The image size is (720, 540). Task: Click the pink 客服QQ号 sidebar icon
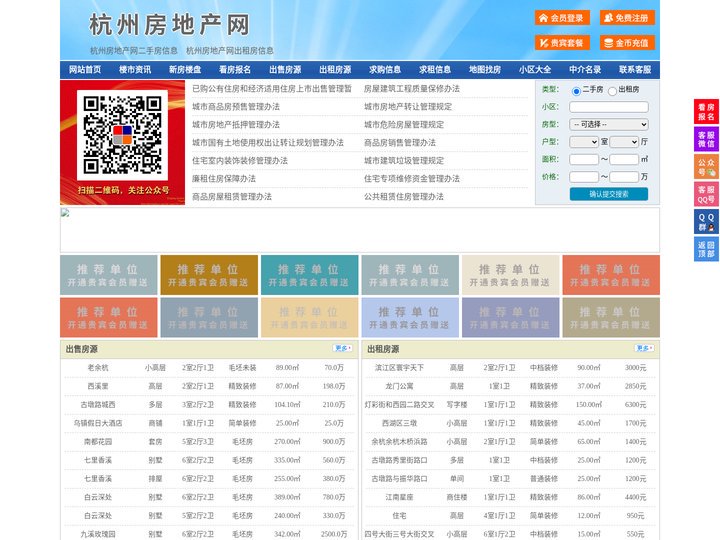click(x=706, y=194)
